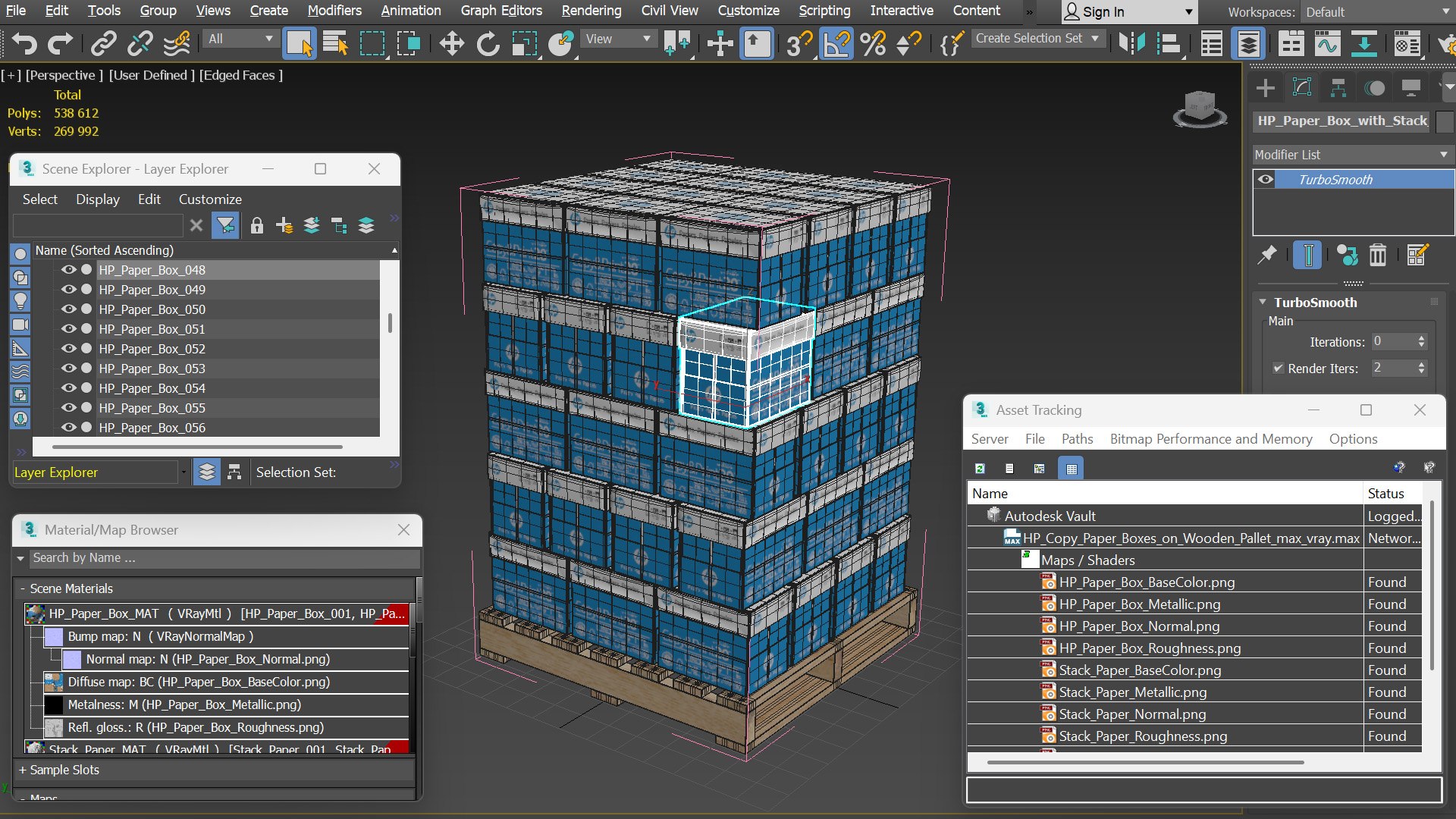This screenshot has width=1456, height=819.
Task: Uncheck the Render Iters checkbox
Action: [x=1279, y=368]
